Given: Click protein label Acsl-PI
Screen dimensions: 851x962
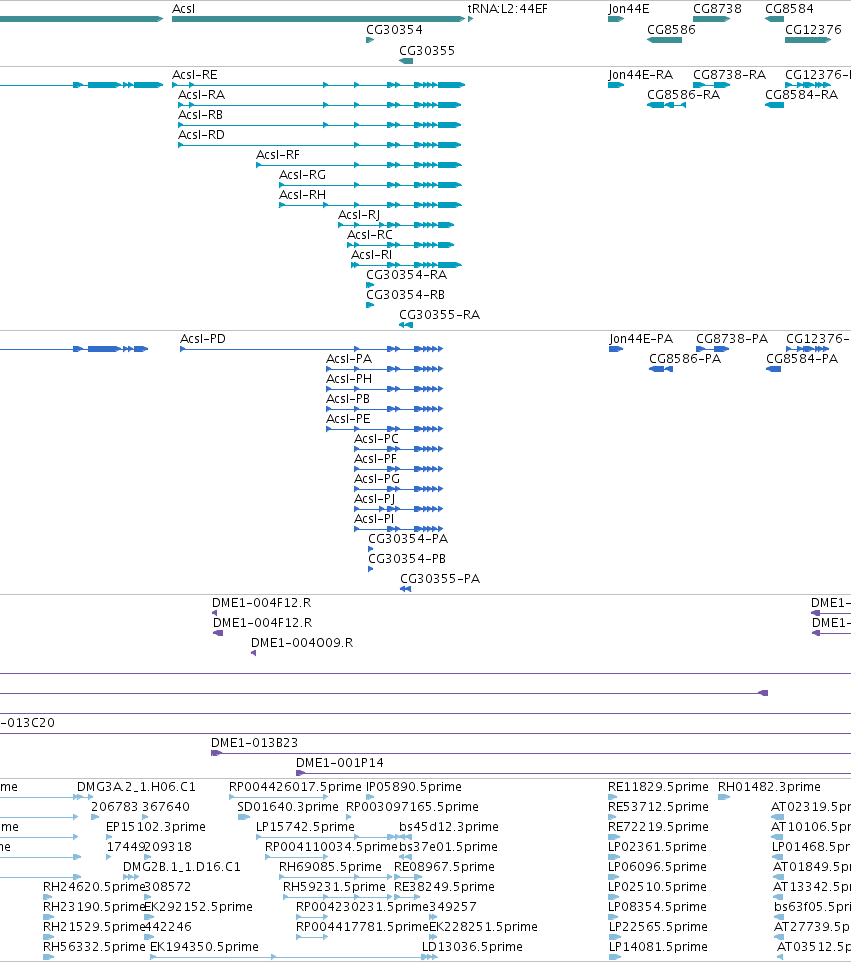Looking at the screenshot, I should coord(374,518).
